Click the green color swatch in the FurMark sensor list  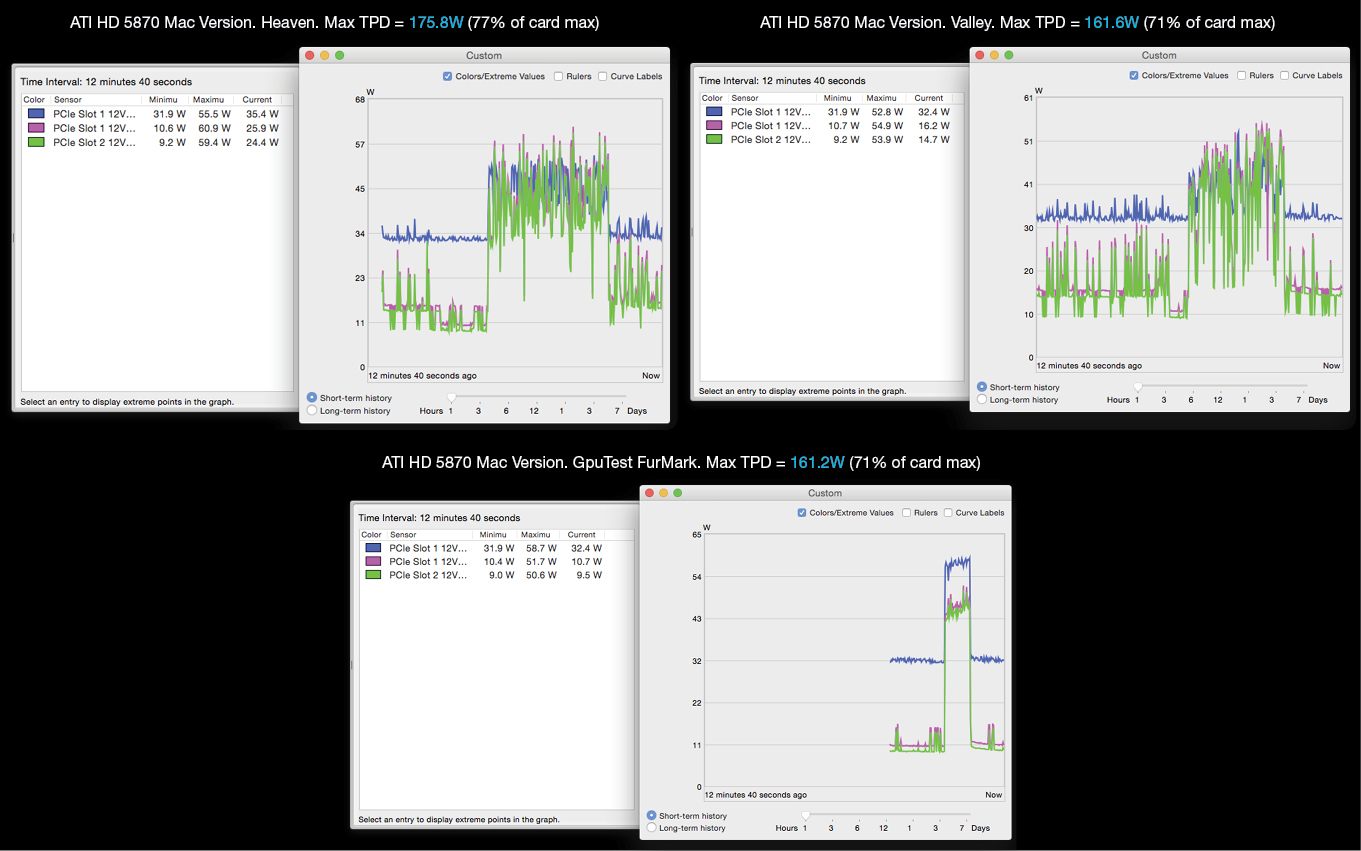click(x=374, y=575)
